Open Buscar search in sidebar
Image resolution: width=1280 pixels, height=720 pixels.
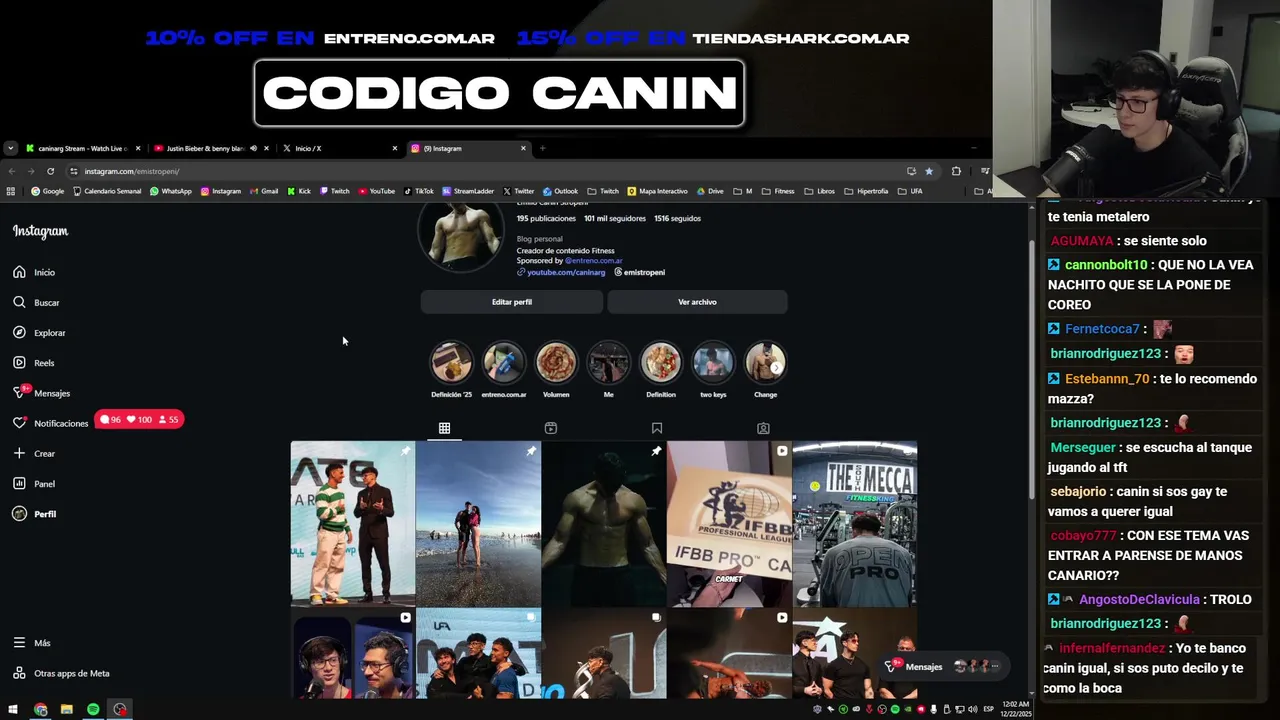point(36,302)
